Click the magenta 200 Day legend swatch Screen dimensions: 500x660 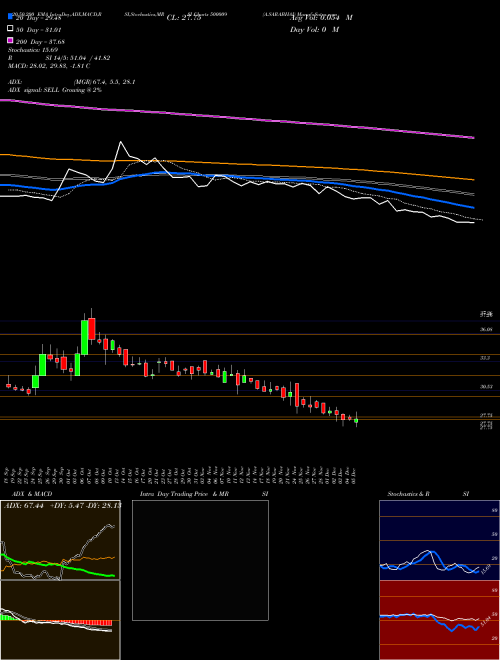click(10, 41)
